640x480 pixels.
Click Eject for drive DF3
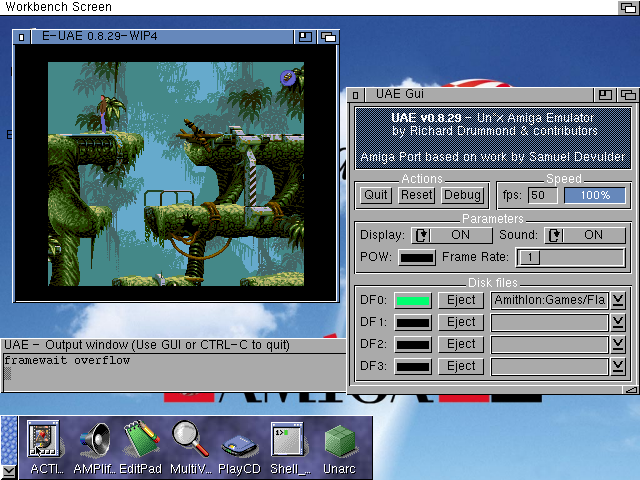[461, 366]
